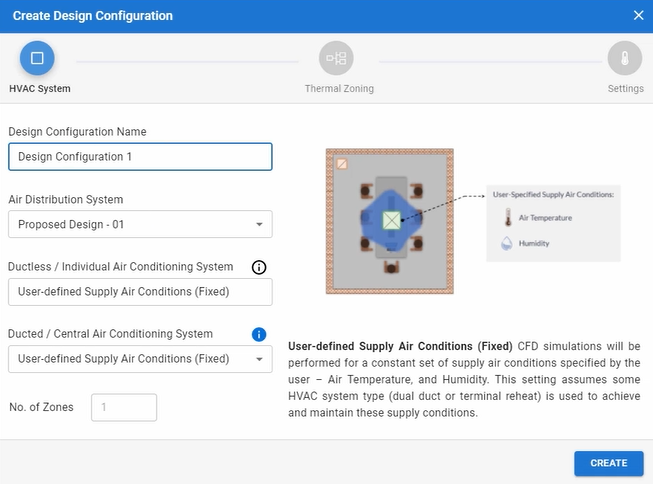Open the Air Distribution System dropdown
Viewport: 653px width, 484px height.
(x=140, y=225)
